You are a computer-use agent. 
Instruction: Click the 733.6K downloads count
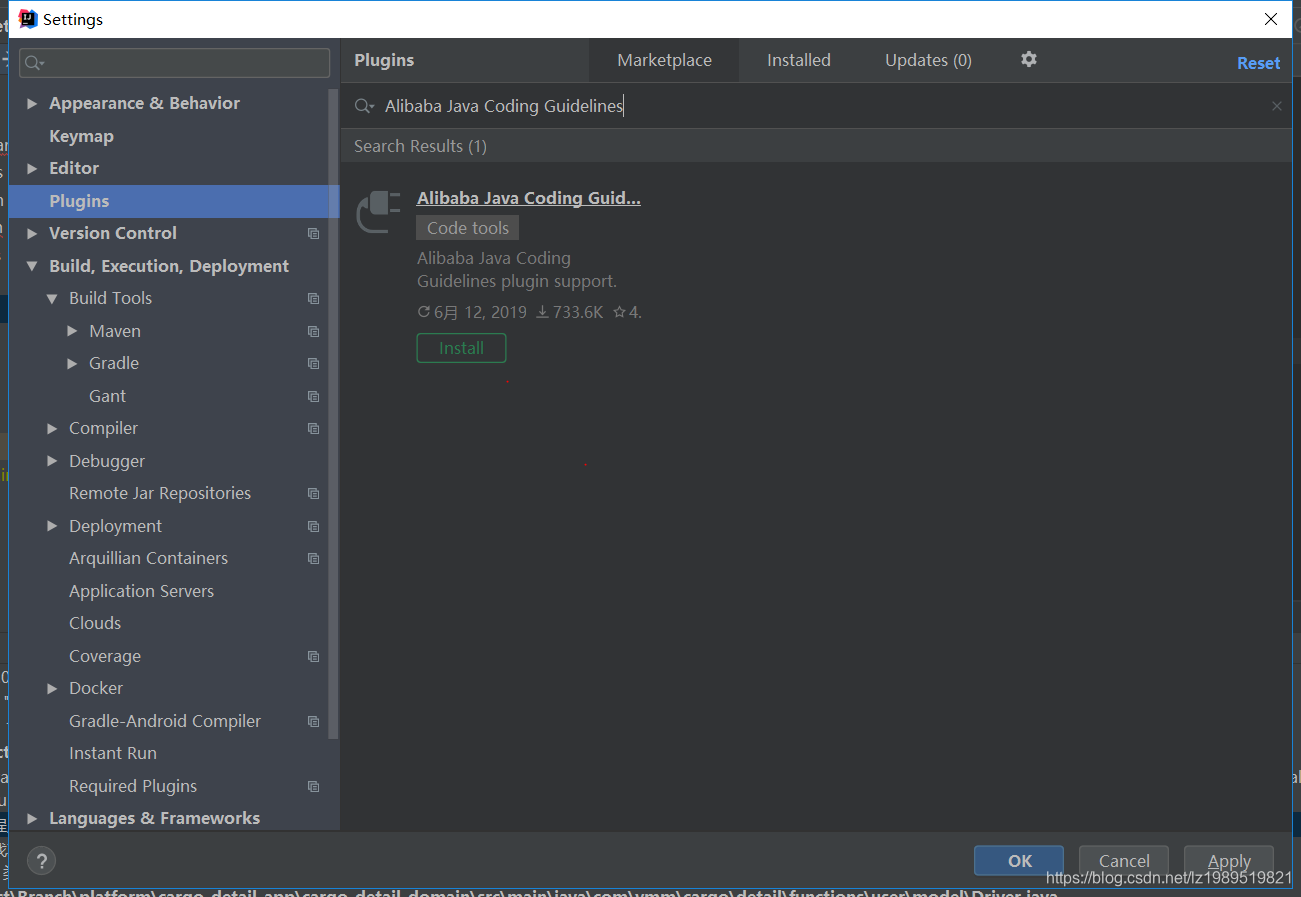tap(570, 312)
